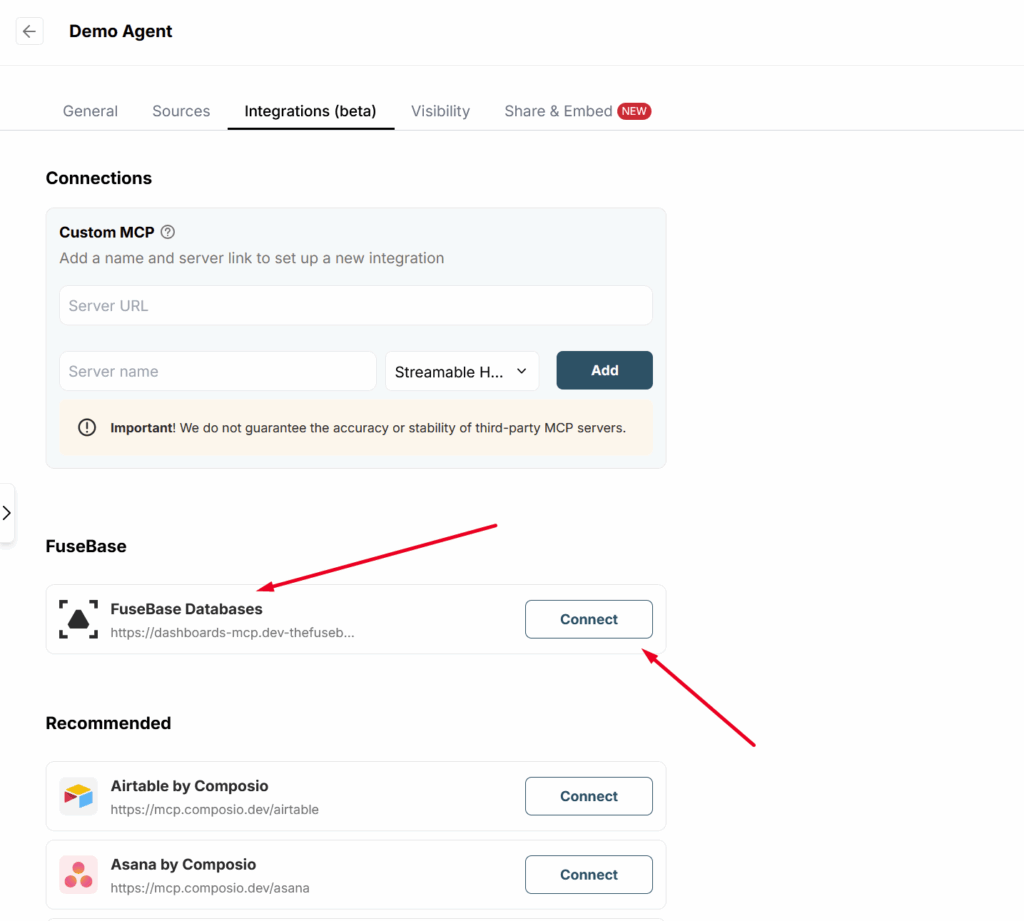Click the Custom MCP help icon
Screen dimensions: 1024x921
168,232
